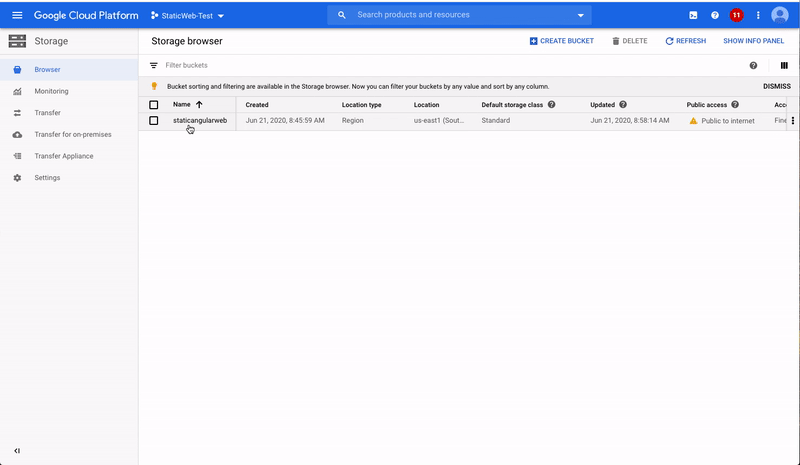Click the us-east1 location cell

pyautogui.click(x=439, y=120)
